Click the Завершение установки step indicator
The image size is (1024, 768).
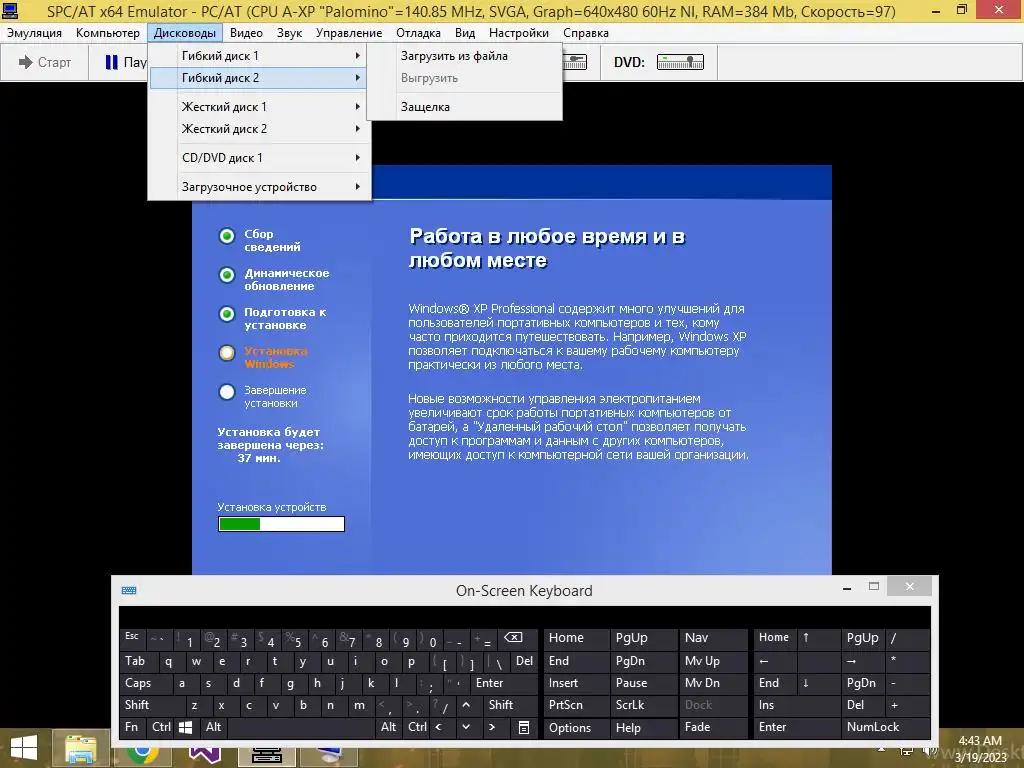click(227, 392)
